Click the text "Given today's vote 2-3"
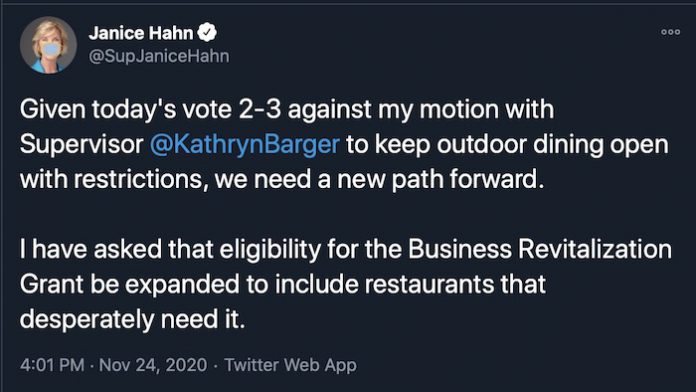Image resolution: width=696 pixels, height=392 pixels. click(x=150, y=110)
